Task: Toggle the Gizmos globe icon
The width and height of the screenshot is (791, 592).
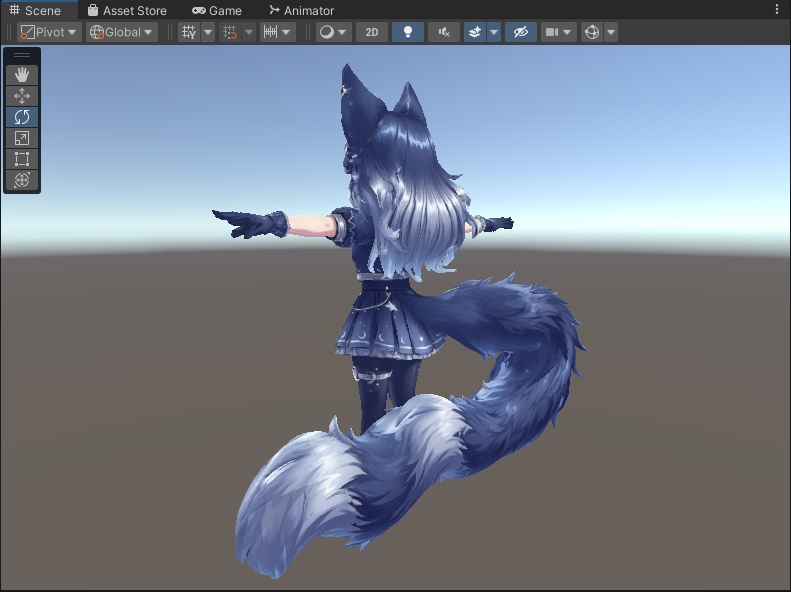Action: click(592, 32)
